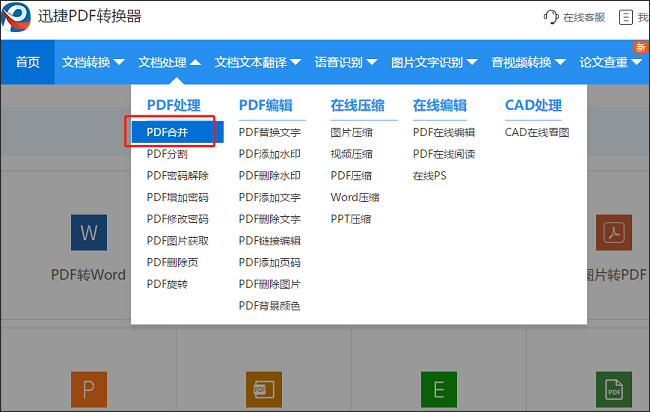650x412 pixels.
Task: Open 在线PS link
Action: tap(429, 176)
